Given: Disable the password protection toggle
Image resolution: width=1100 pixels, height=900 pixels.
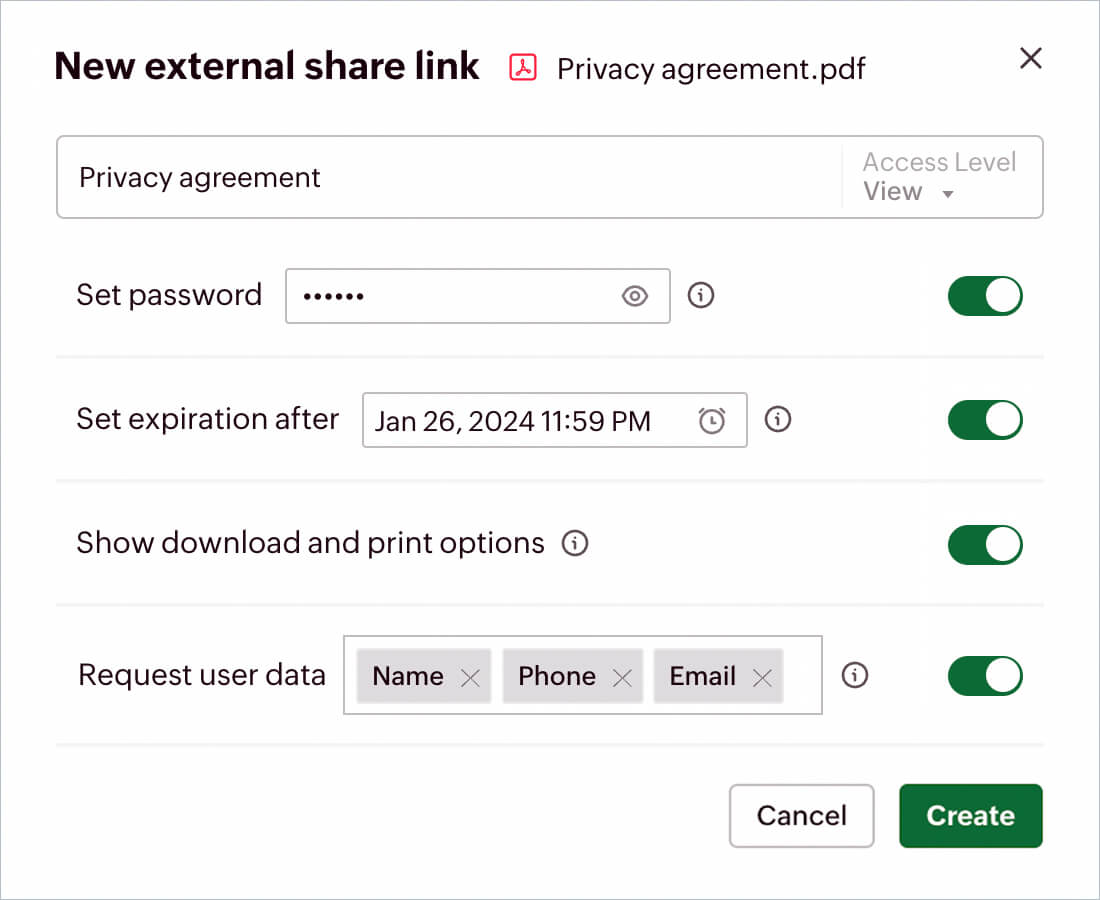Looking at the screenshot, I should [985, 296].
